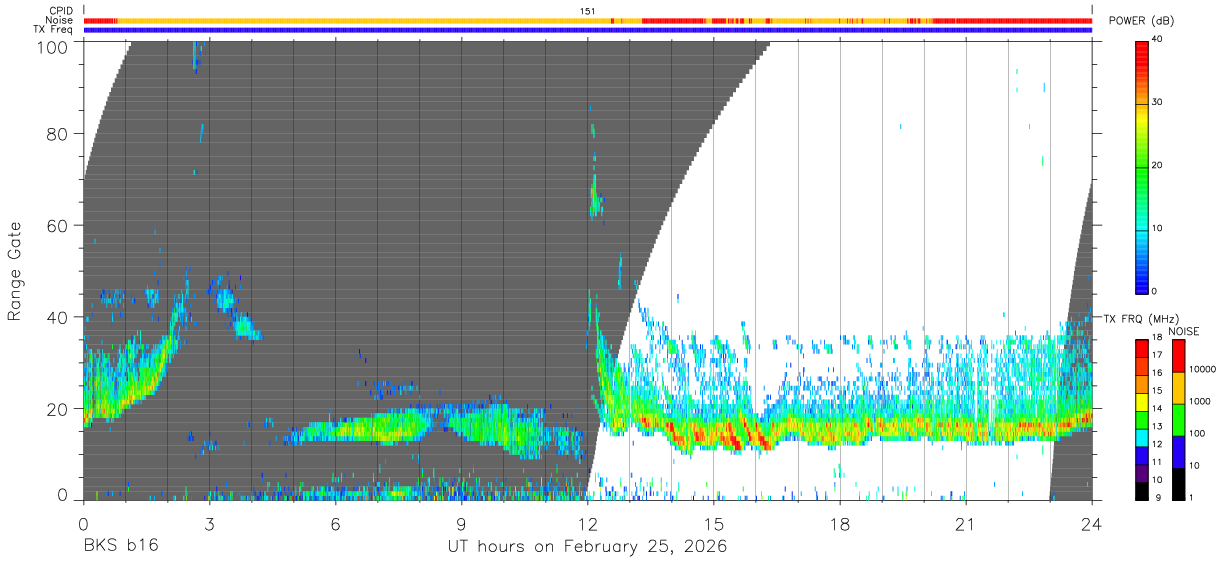Click the 100 value in NOISE legend
The image size is (1228, 567).
pos(1198,434)
